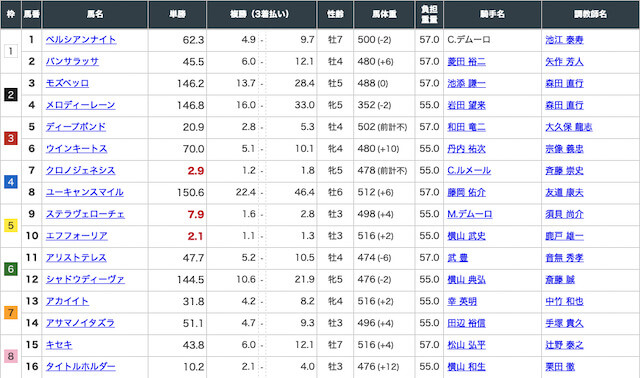Click the orange frame 7 badge

[x=11, y=313]
